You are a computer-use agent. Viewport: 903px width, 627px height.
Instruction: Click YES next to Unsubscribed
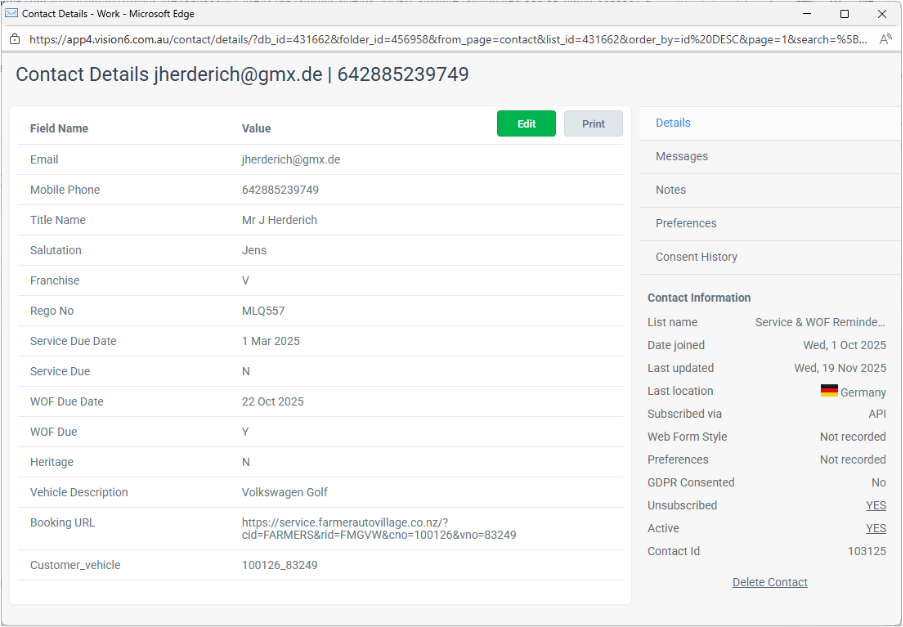(x=876, y=505)
